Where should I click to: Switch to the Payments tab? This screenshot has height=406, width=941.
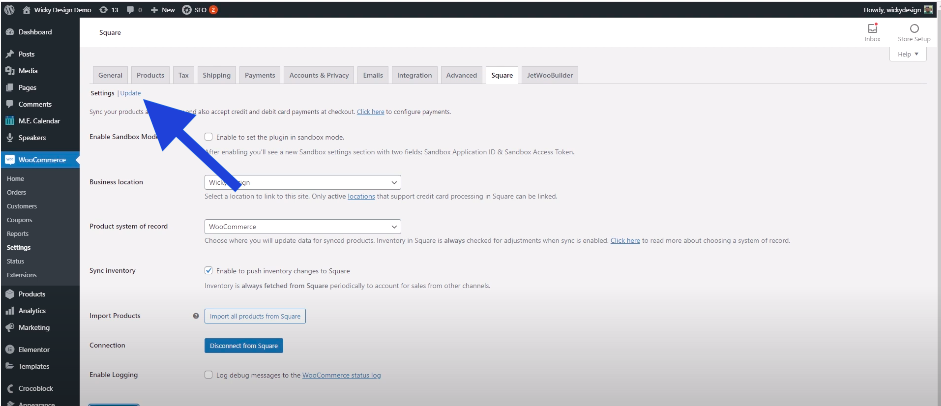tap(260, 75)
